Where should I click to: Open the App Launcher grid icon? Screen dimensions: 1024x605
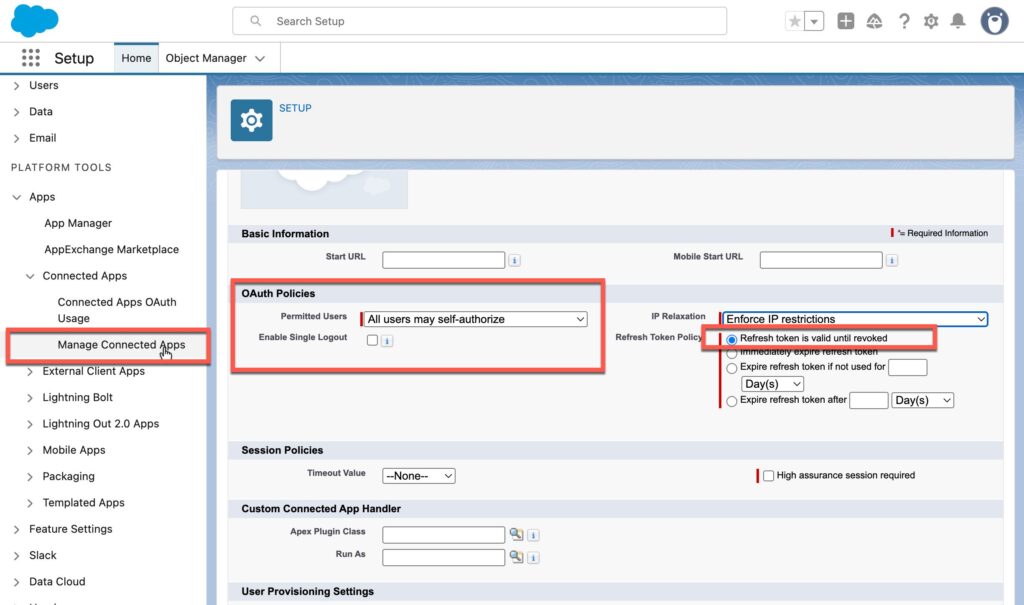pos(30,57)
